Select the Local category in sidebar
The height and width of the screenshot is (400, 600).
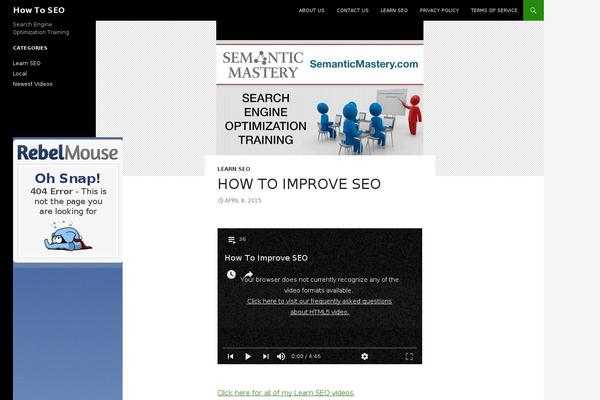pos(20,73)
